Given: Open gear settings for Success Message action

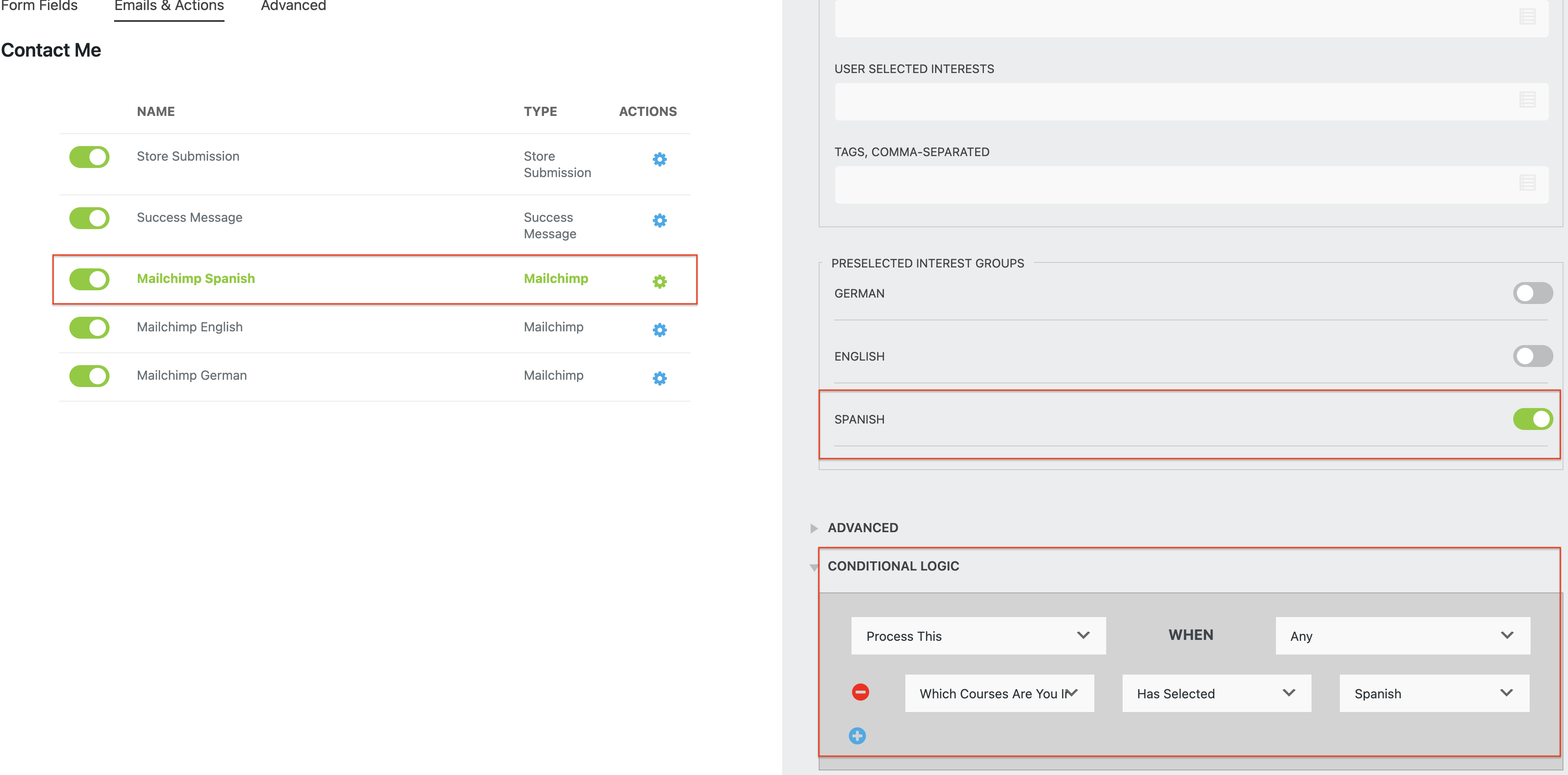Looking at the screenshot, I should [659, 220].
